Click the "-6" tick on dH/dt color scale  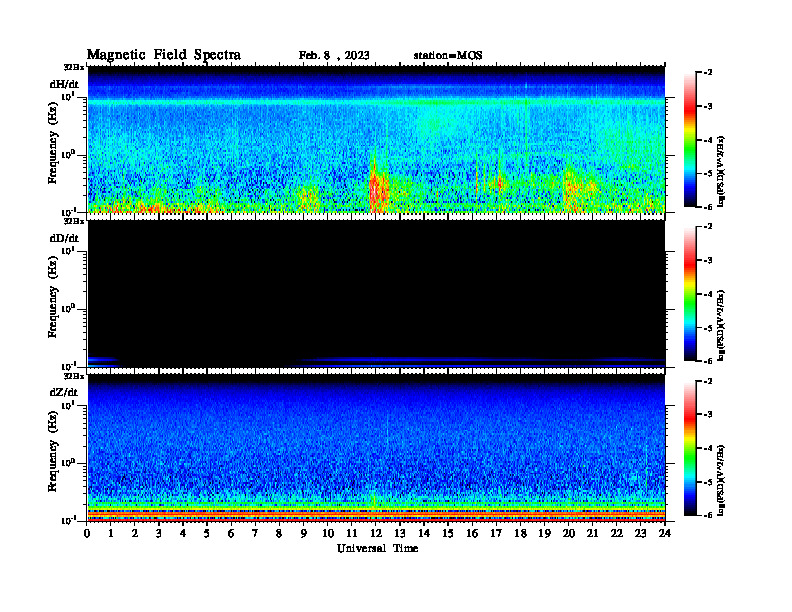click(708, 207)
